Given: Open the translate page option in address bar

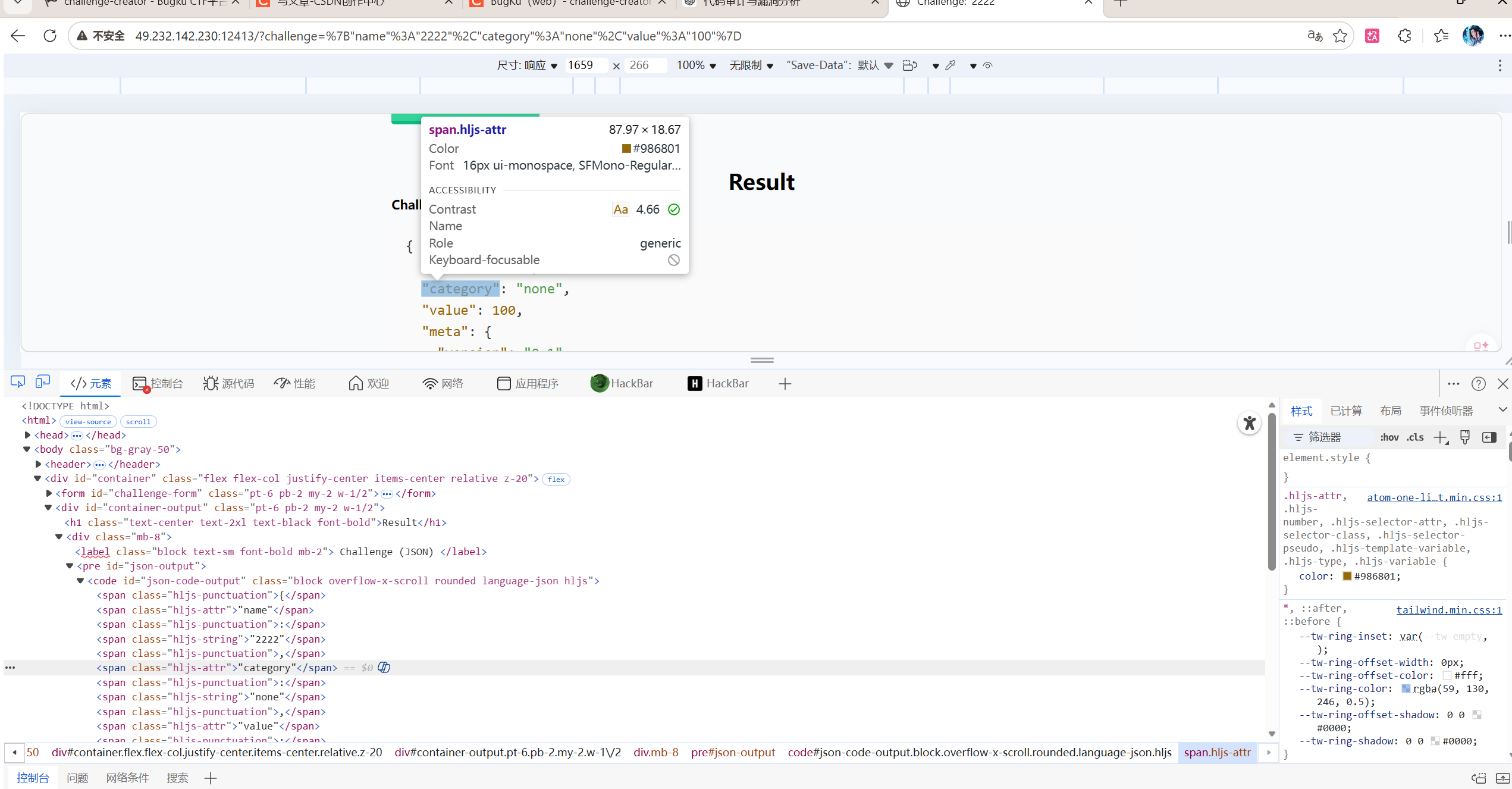Looking at the screenshot, I should [x=1315, y=36].
